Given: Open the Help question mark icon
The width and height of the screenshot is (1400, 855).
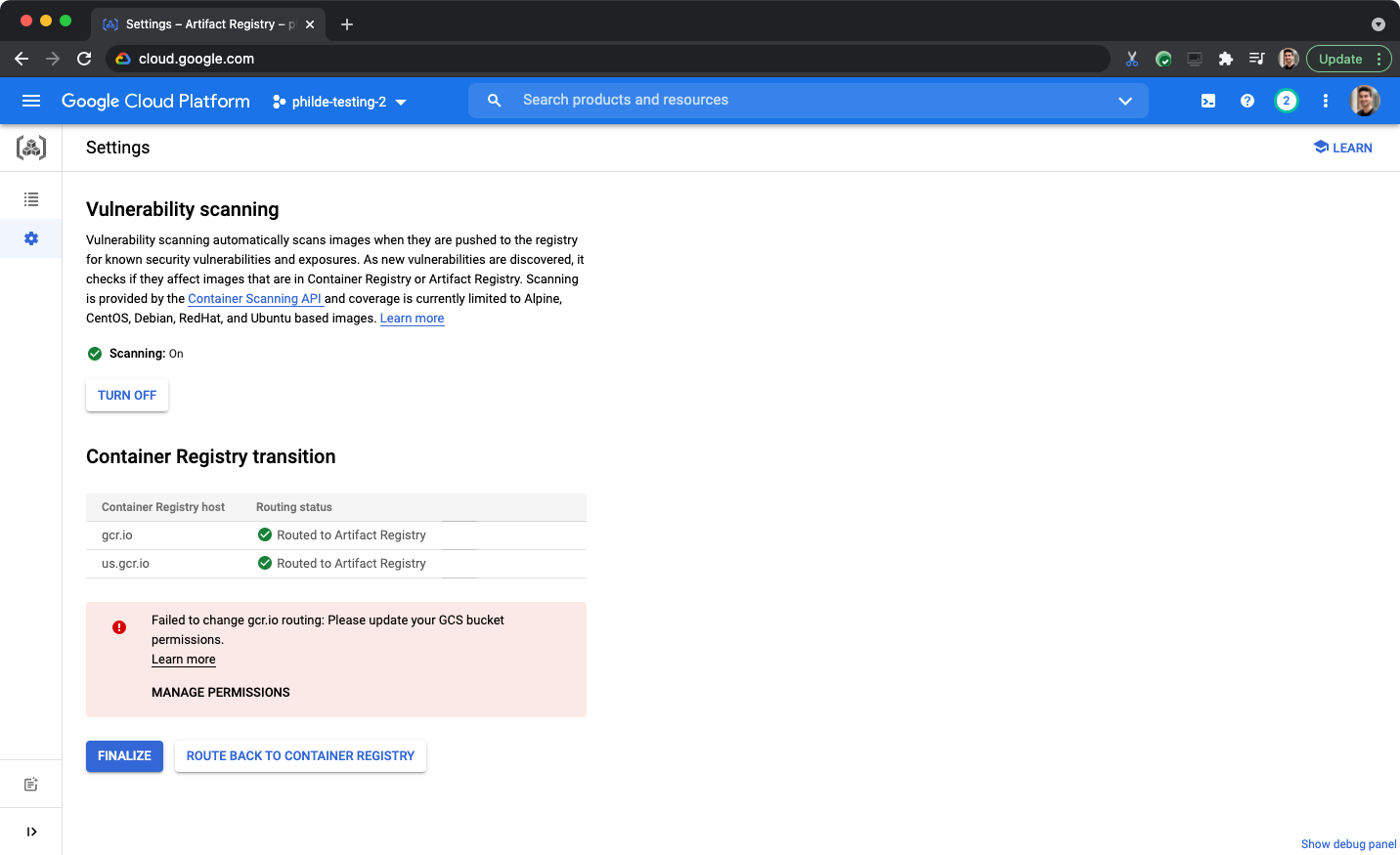Looking at the screenshot, I should 1247,101.
